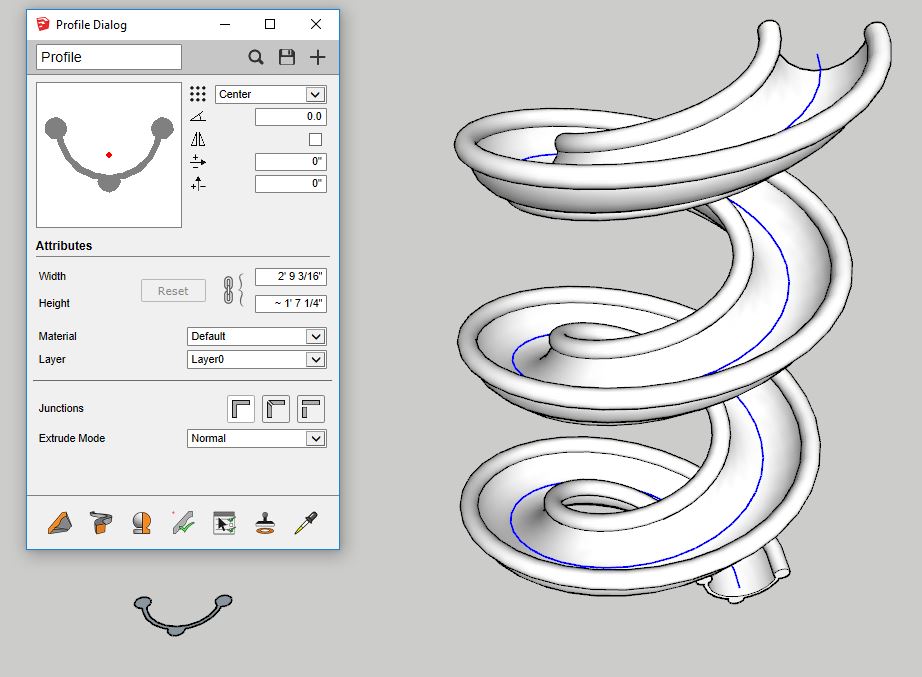Pick a profile with the eyedropper tool
The width and height of the screenshot is (922, 677).
click(x=306, y=522)
